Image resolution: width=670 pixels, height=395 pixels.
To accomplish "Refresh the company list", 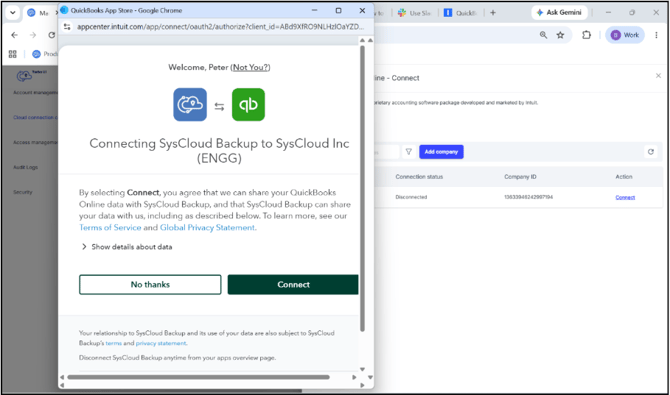I will 651,152.
